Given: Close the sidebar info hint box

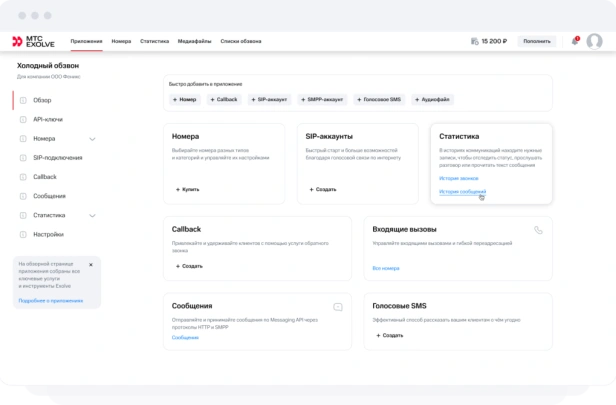Looking at the screenshot, I should pyautogui.click(x=91, y=265).
